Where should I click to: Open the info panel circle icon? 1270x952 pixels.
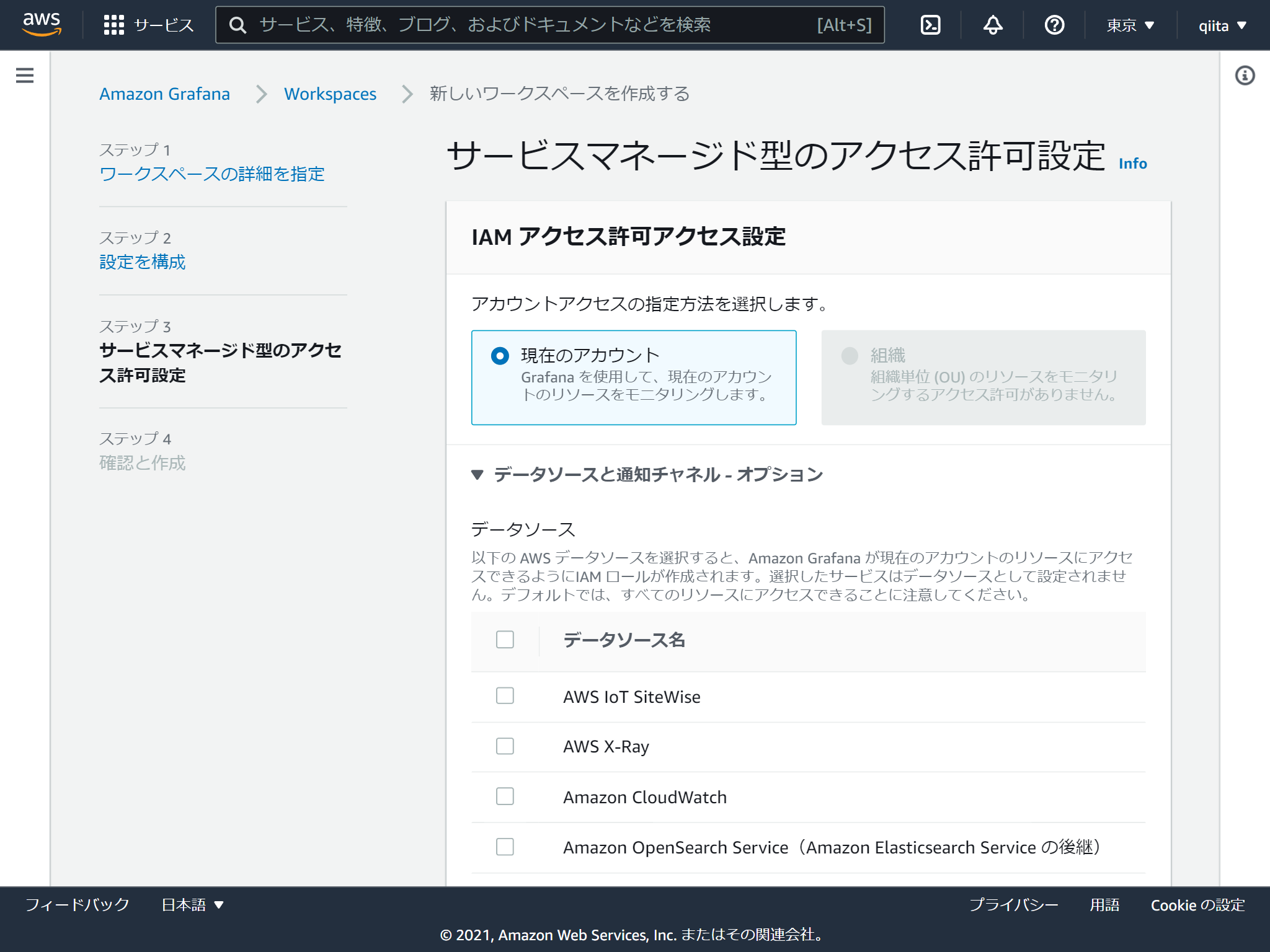(x=1245, y=76)
